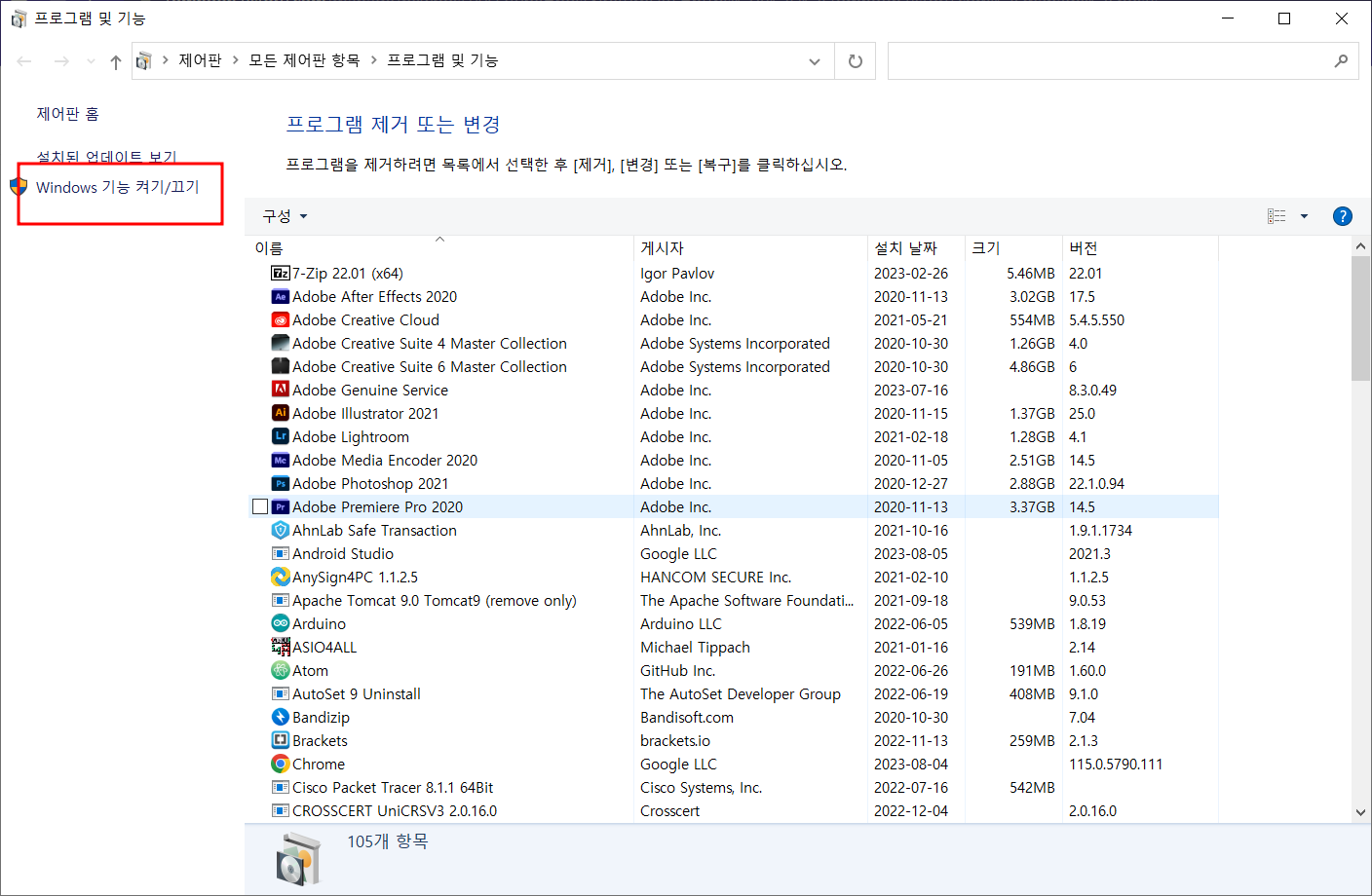Expand the chevron after 모든 제어판 항목

pos(373,60)
